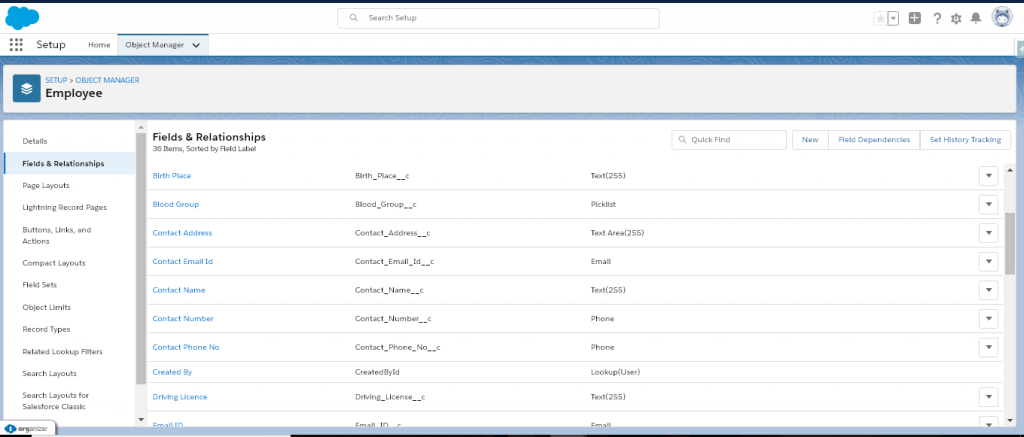
Task: Go to the Home tab
Action: (x=99, y=44)
